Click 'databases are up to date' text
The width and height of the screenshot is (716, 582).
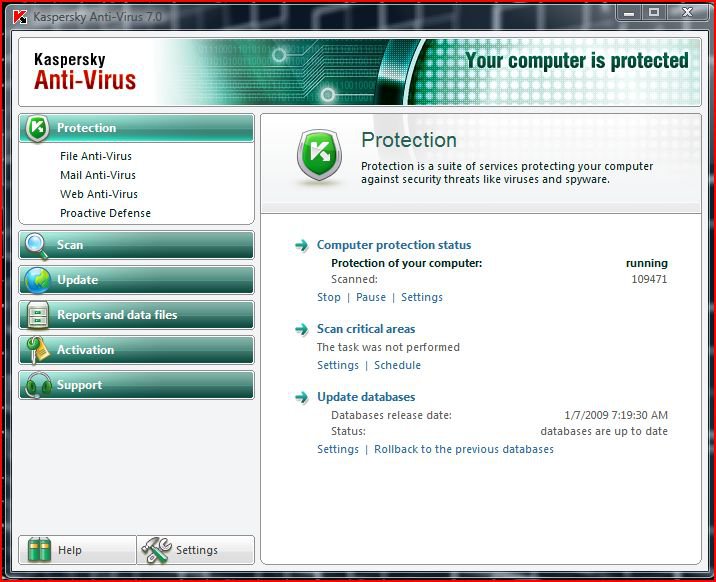coord(604,431)
